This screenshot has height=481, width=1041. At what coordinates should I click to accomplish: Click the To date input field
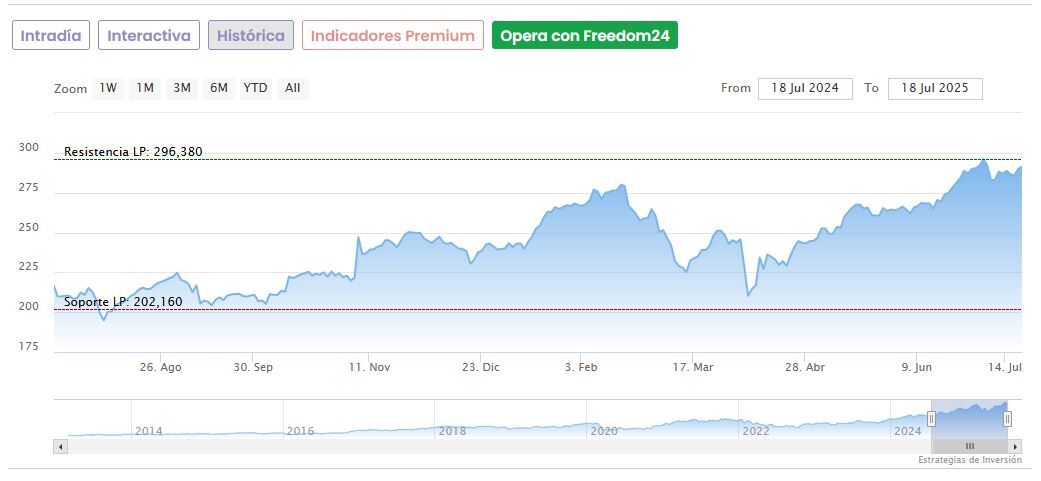pyautogui.click(x=935, y=88)
